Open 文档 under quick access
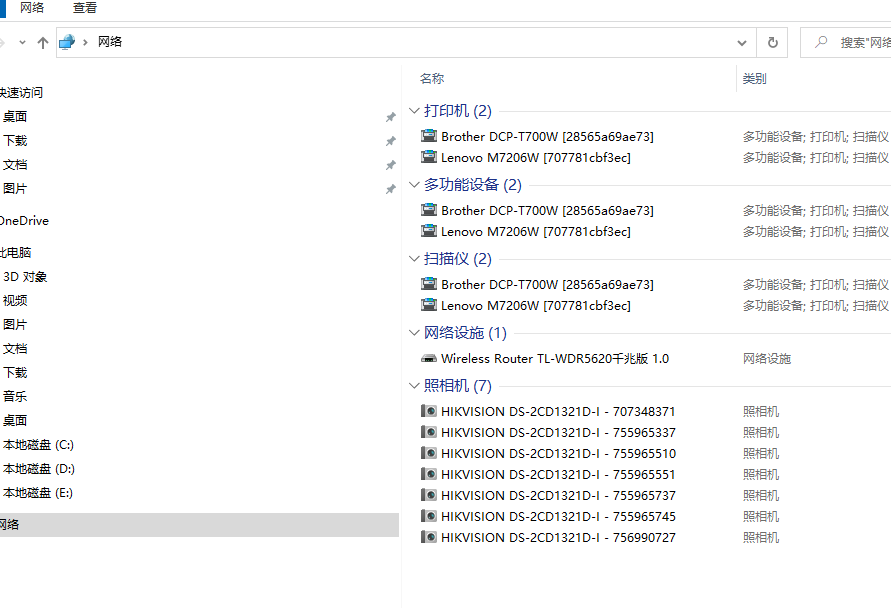891x608 pixels. (15, 165)
